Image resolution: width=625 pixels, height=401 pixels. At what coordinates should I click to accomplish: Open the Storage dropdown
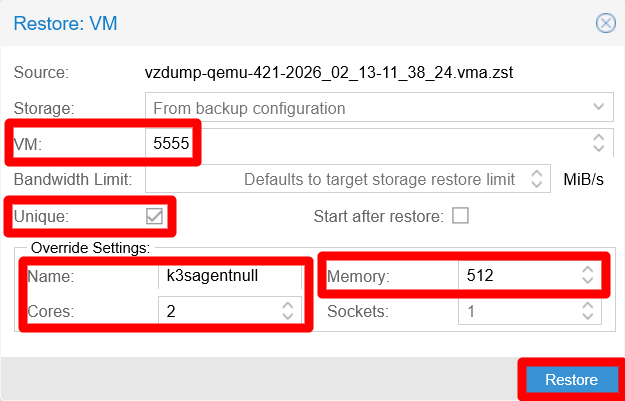pyautogui.click(x=598, y=107)
